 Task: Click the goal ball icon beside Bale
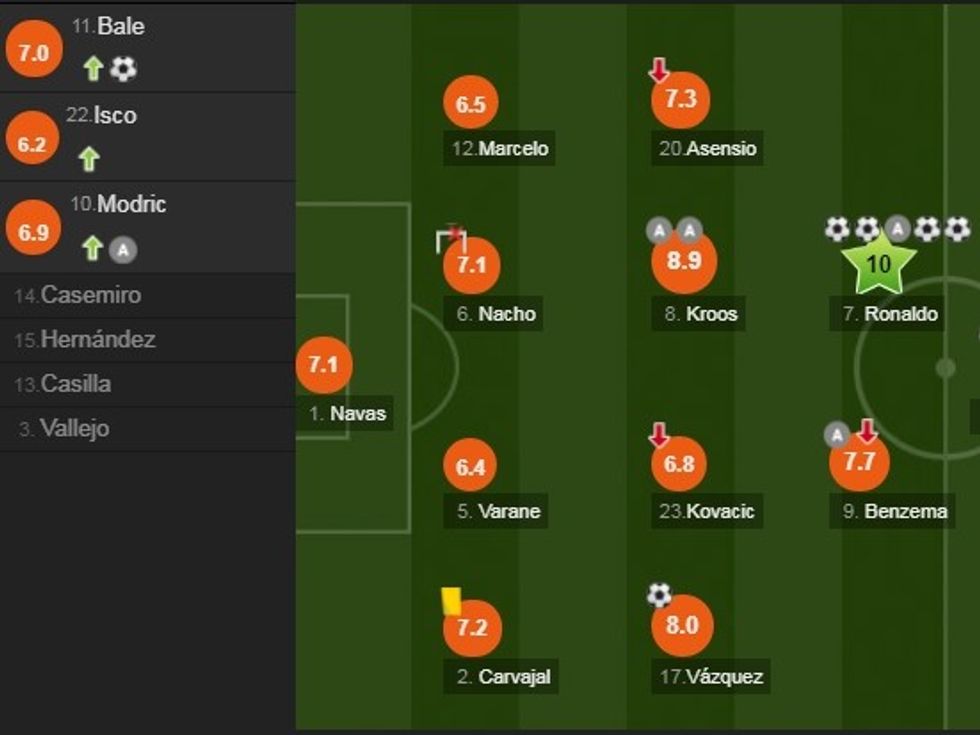(123, 68)
